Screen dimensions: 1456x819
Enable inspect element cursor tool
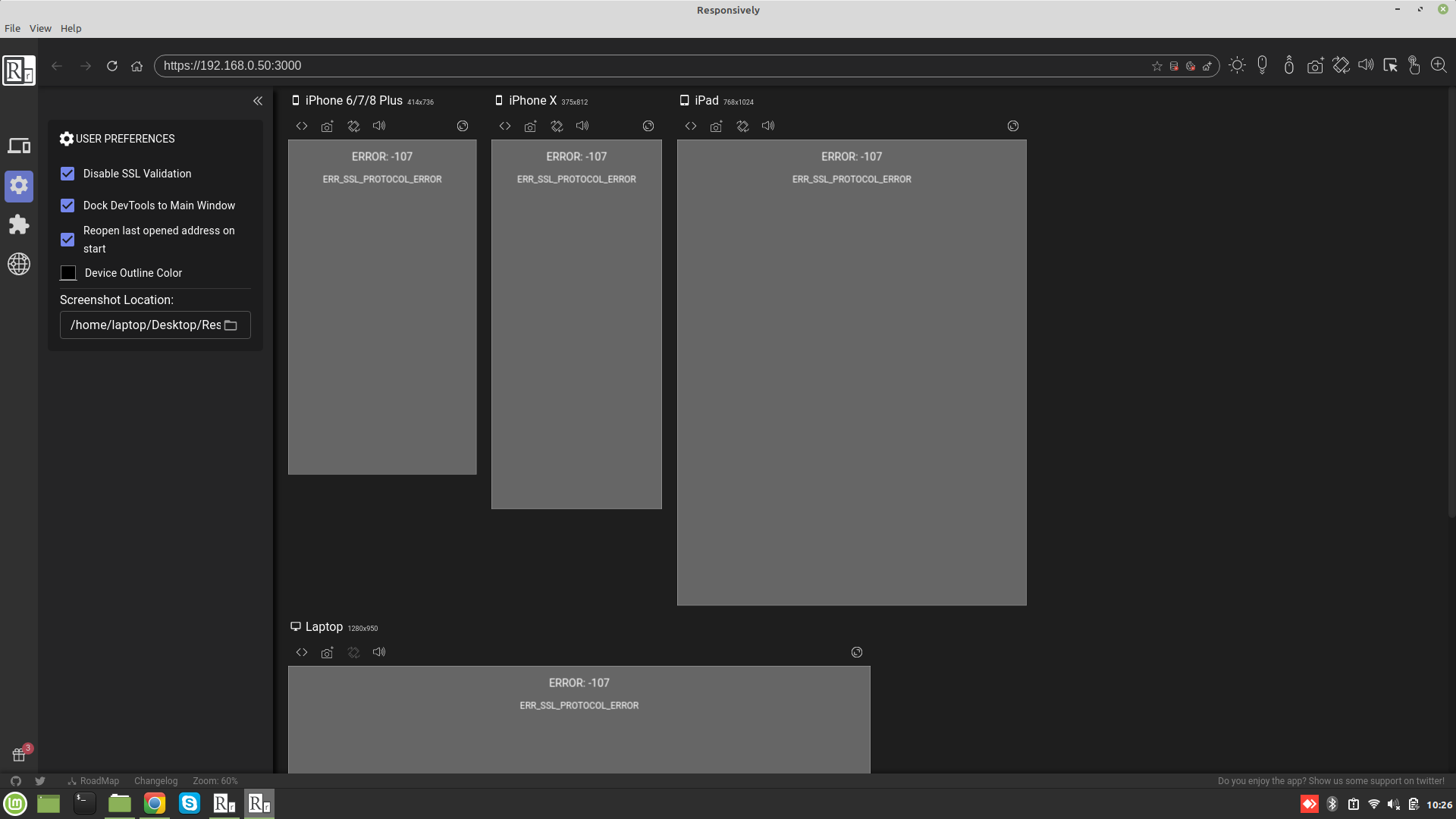pos(1390,65)
